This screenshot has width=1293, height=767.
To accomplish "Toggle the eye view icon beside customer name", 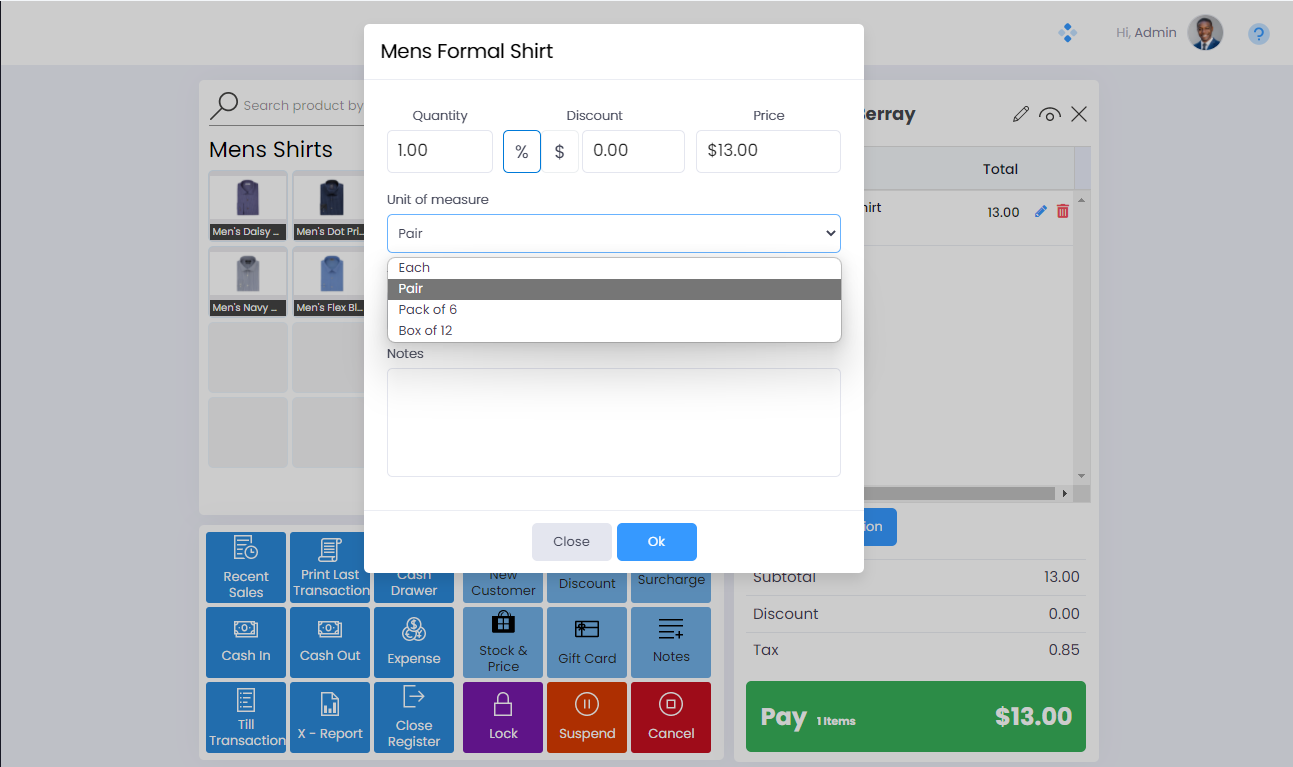I will (x=1049, y=115).
